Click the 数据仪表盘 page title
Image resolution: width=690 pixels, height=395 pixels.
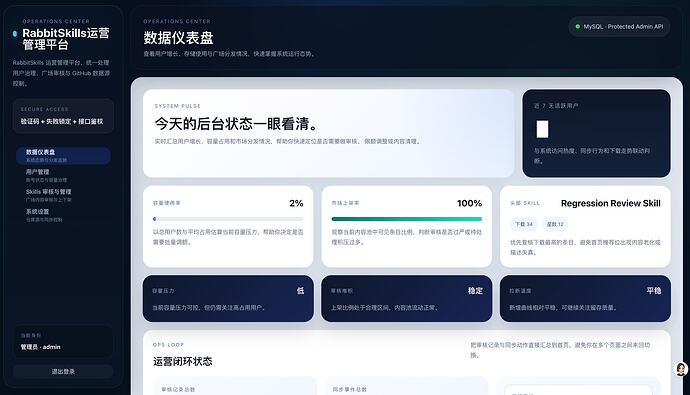(x=178, y=38)
